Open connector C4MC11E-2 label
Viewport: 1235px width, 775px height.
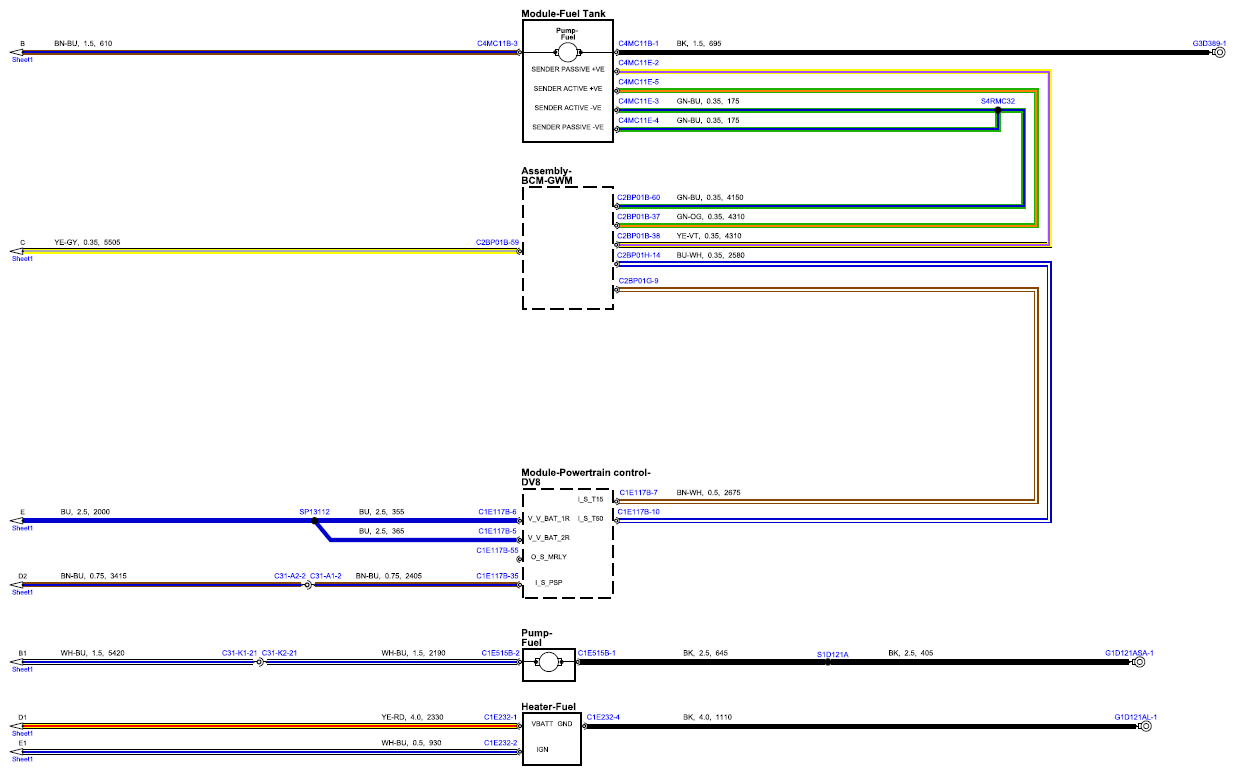[x=639, y=63]
